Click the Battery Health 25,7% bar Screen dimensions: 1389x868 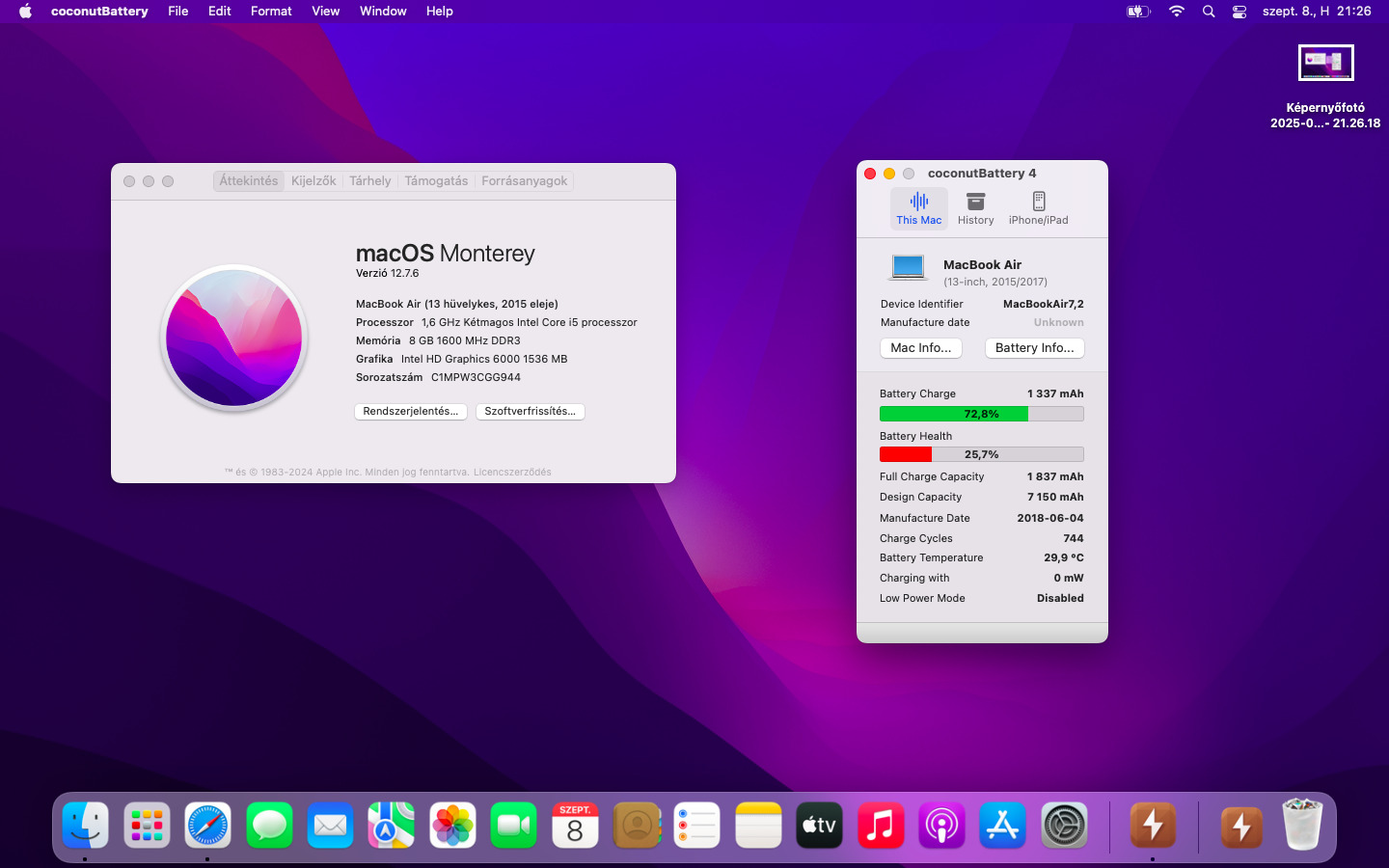pyautogui.click(x=982, y=454)
